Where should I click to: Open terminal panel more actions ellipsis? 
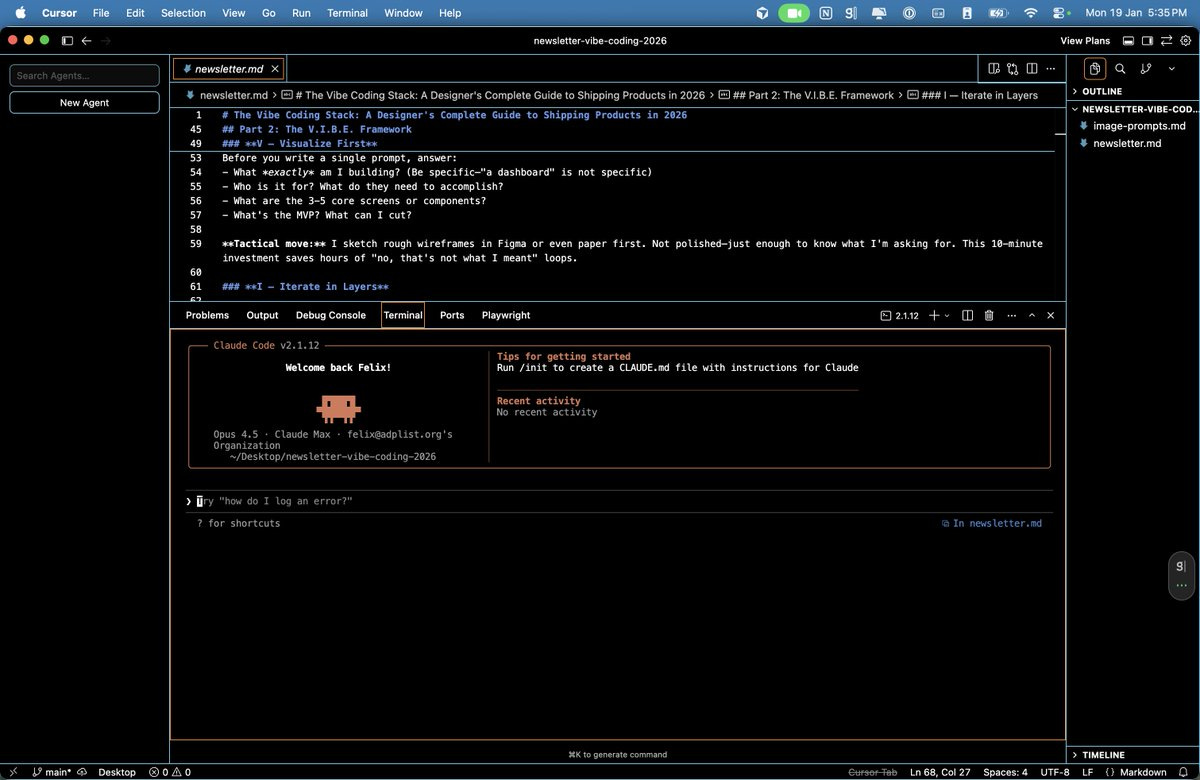click(1011, 315)
